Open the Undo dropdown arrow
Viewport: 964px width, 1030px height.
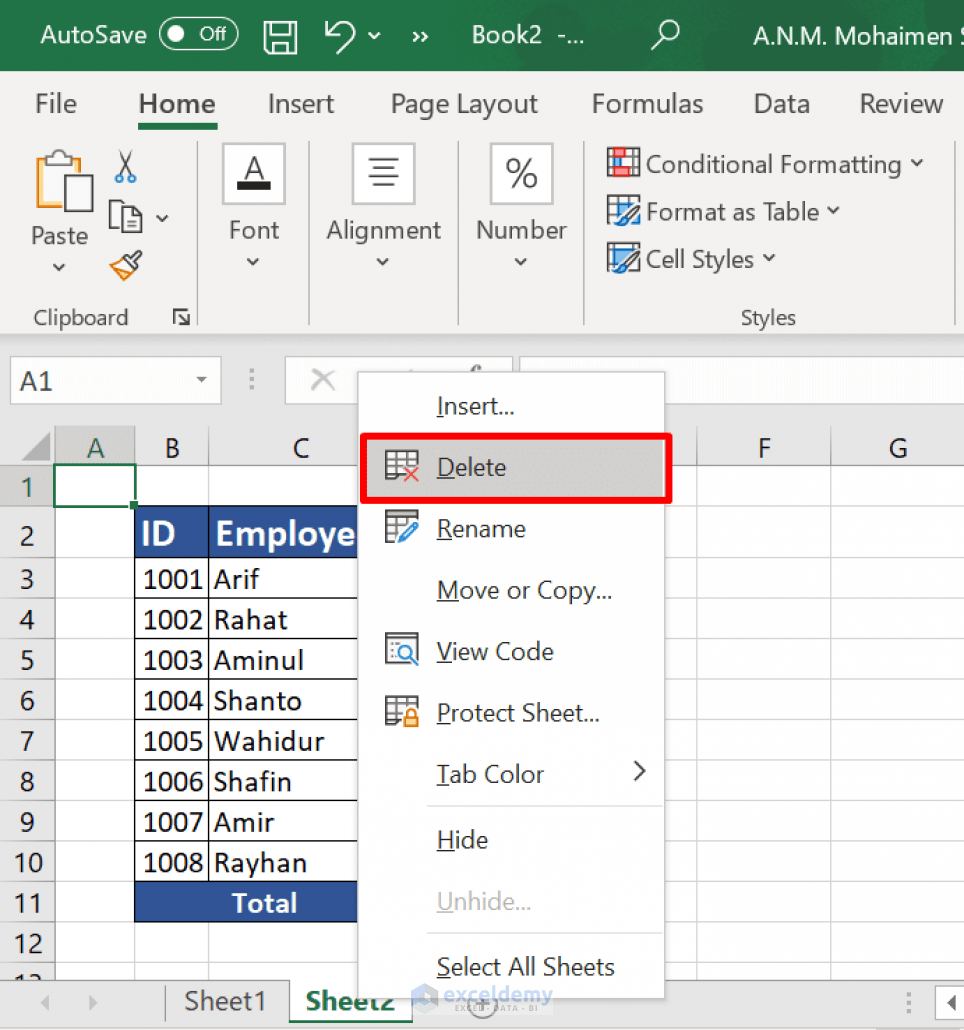click(375, 35)
